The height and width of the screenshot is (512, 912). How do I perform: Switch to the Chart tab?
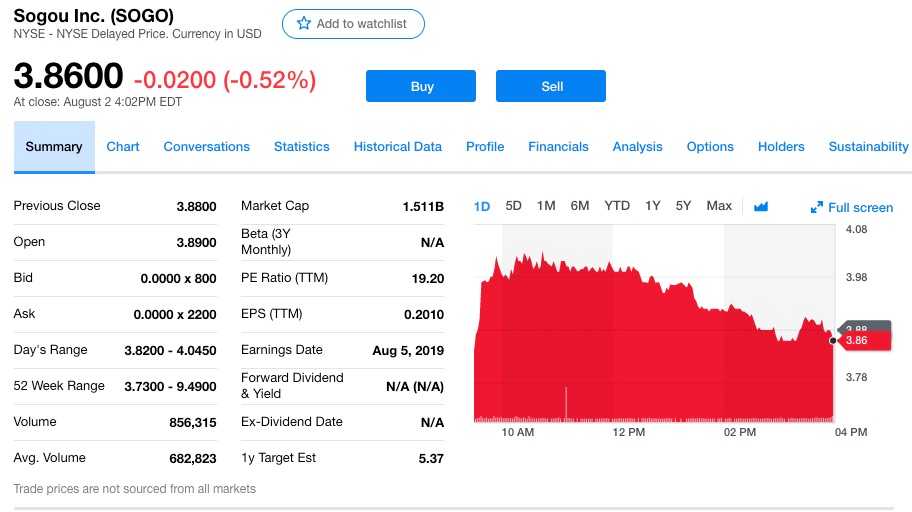[x=123, y=147]
